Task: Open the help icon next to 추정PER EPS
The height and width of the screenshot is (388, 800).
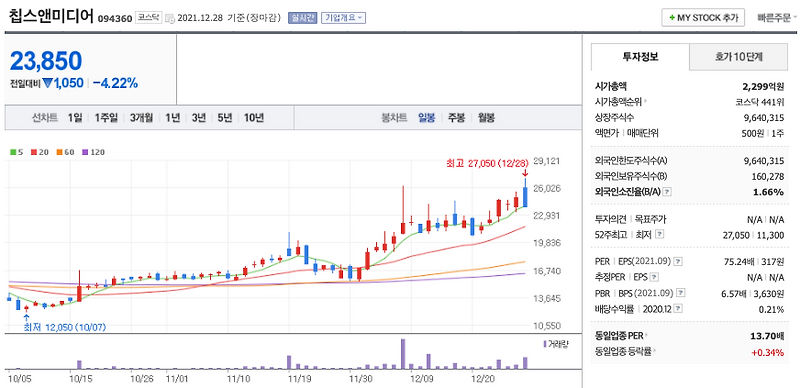Action: (654, 277)
